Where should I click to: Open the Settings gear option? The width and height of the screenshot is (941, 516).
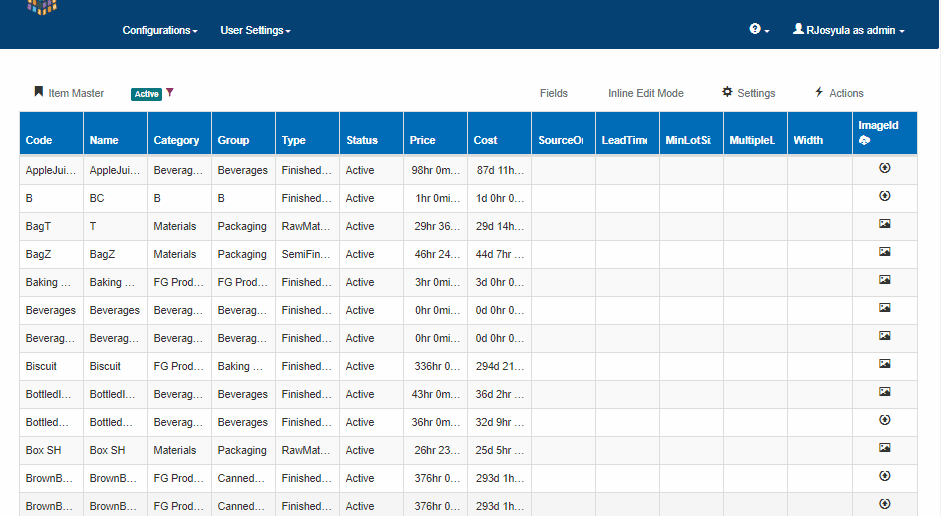[748, 93]
